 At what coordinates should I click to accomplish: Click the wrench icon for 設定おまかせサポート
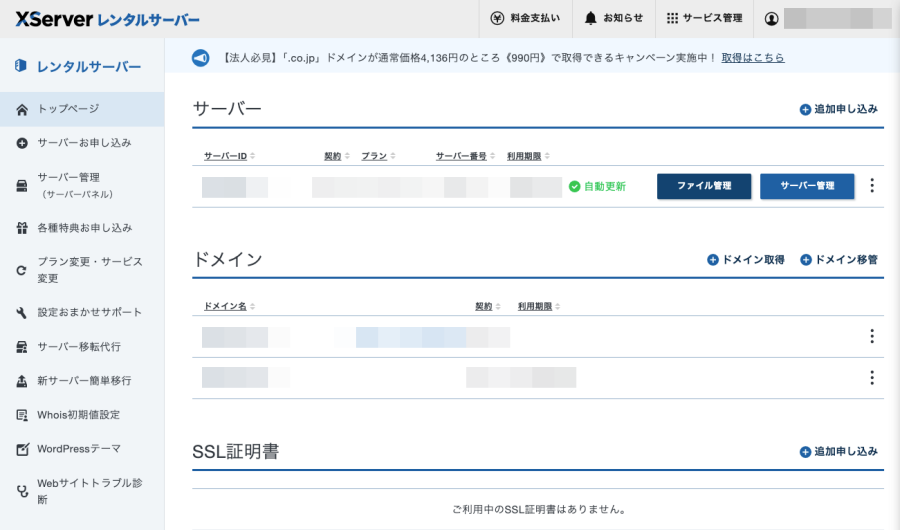tap(22, 313)
